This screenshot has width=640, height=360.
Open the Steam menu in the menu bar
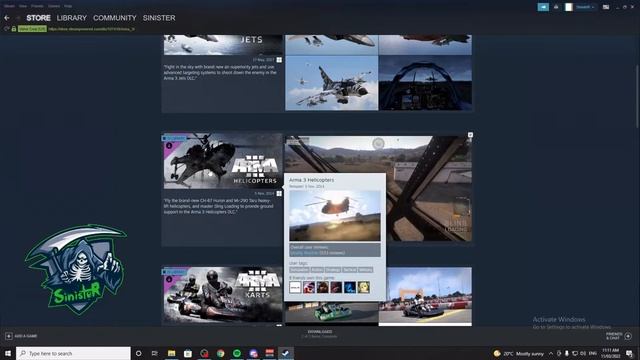(9, 6)
